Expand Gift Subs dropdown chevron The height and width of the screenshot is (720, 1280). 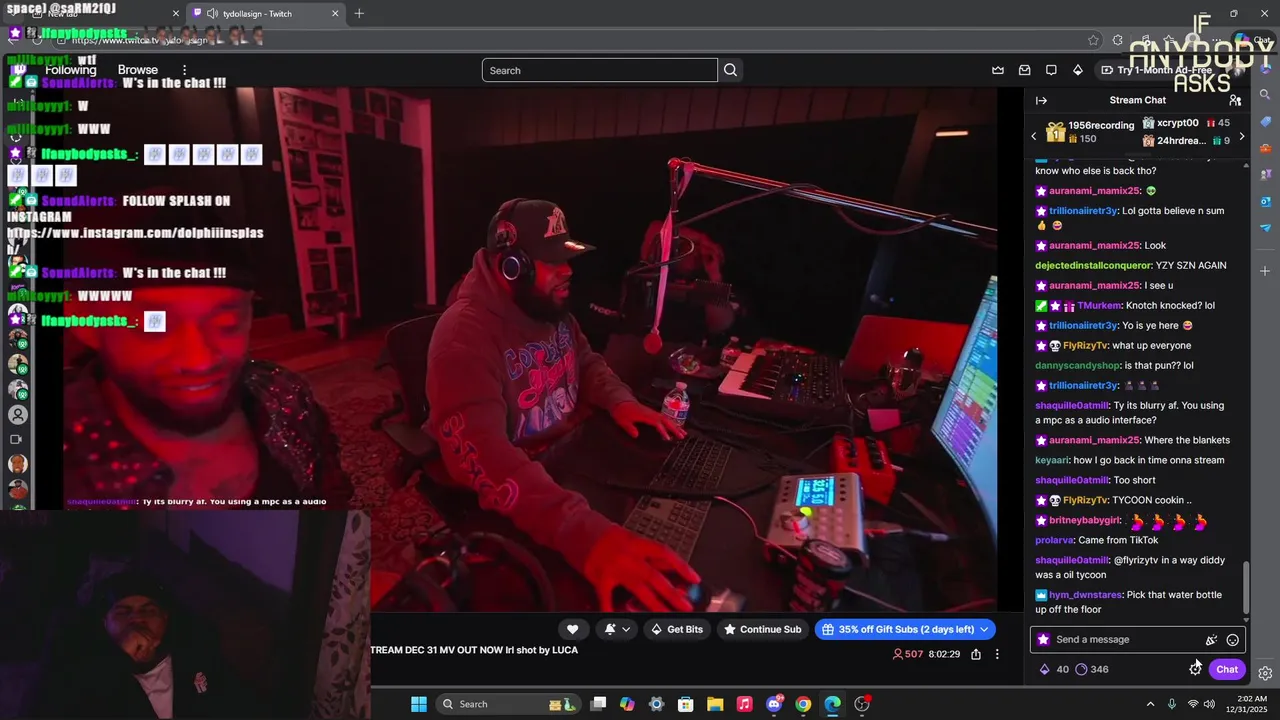985,629
